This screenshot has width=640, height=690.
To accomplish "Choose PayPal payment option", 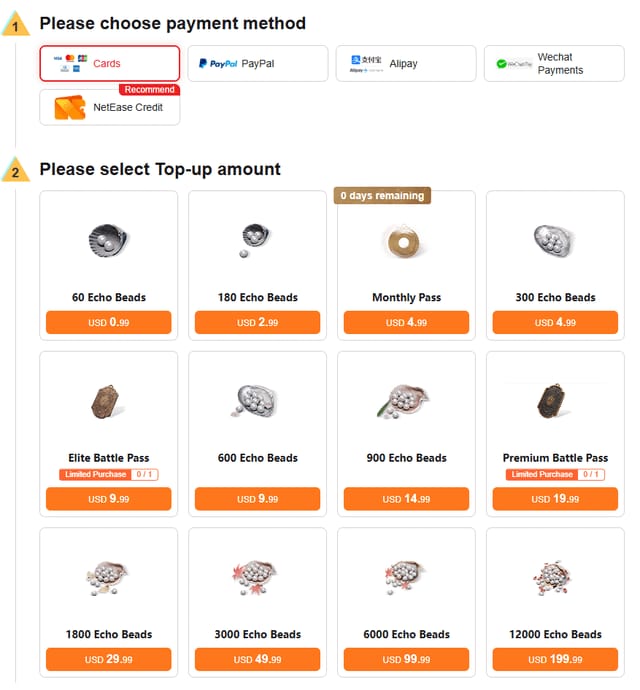I will (x=257, y=63).
